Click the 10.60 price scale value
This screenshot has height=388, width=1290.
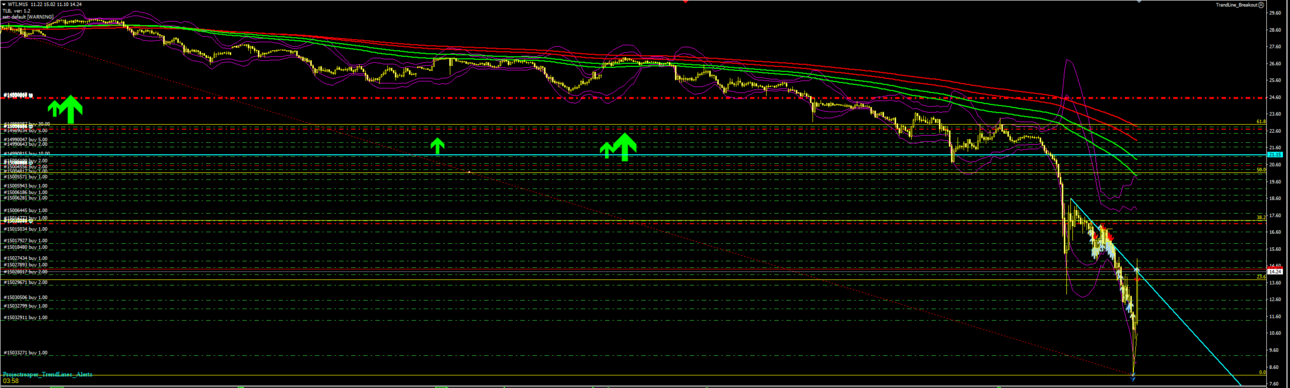click(1275, 333)
